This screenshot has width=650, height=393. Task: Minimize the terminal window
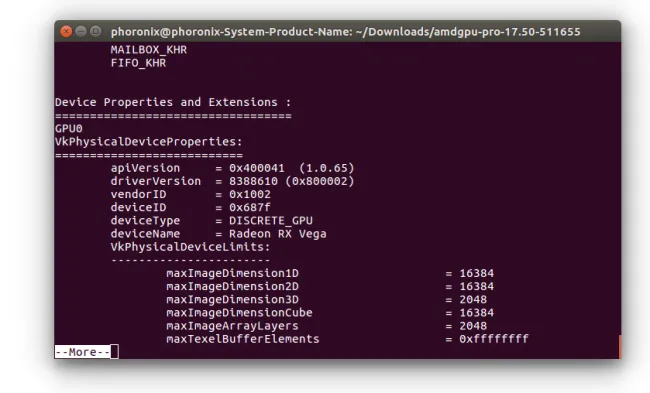pyautogui.click(x=81, y=32)
